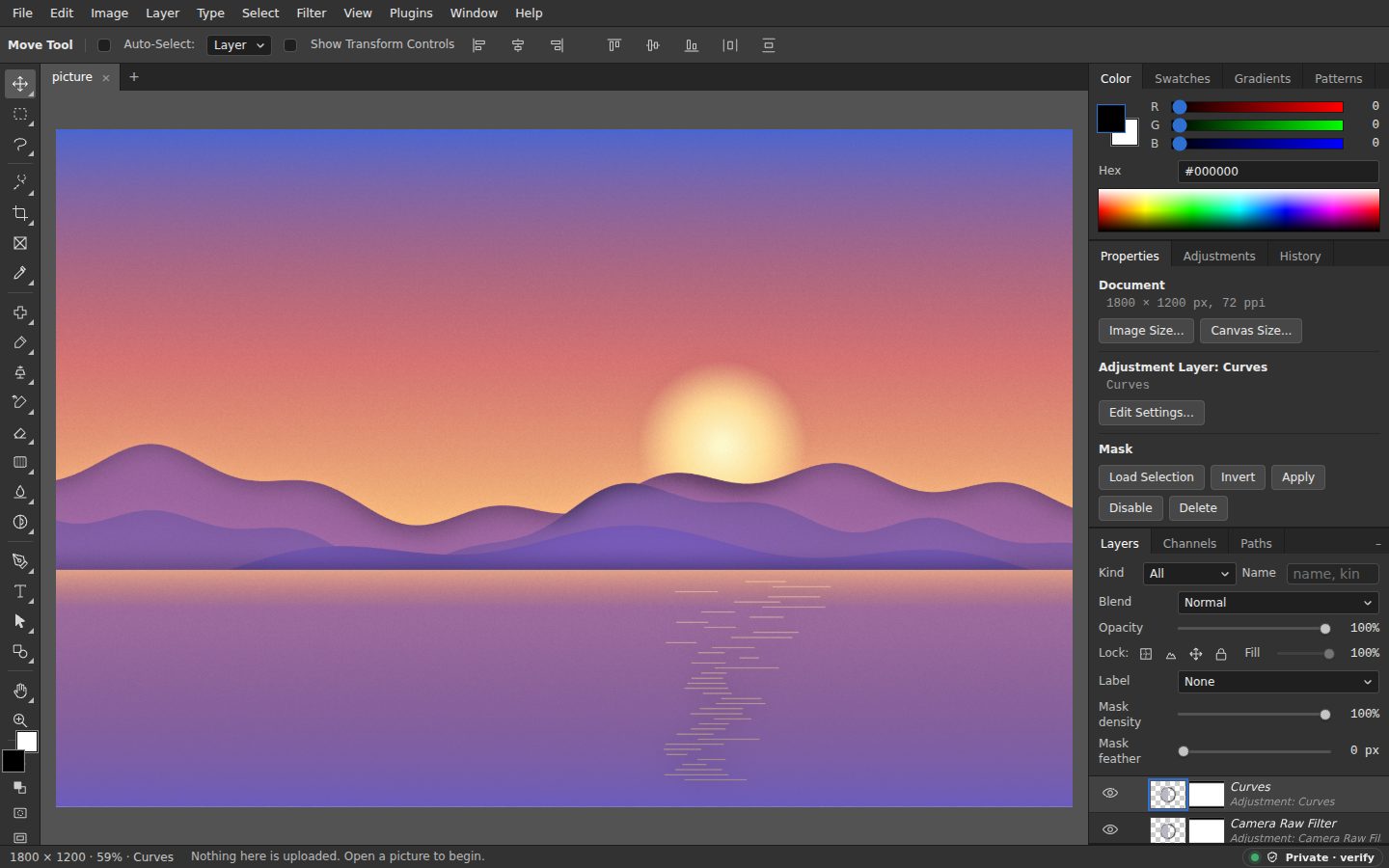Click the Opacity slider

(x=1254, y=629)
